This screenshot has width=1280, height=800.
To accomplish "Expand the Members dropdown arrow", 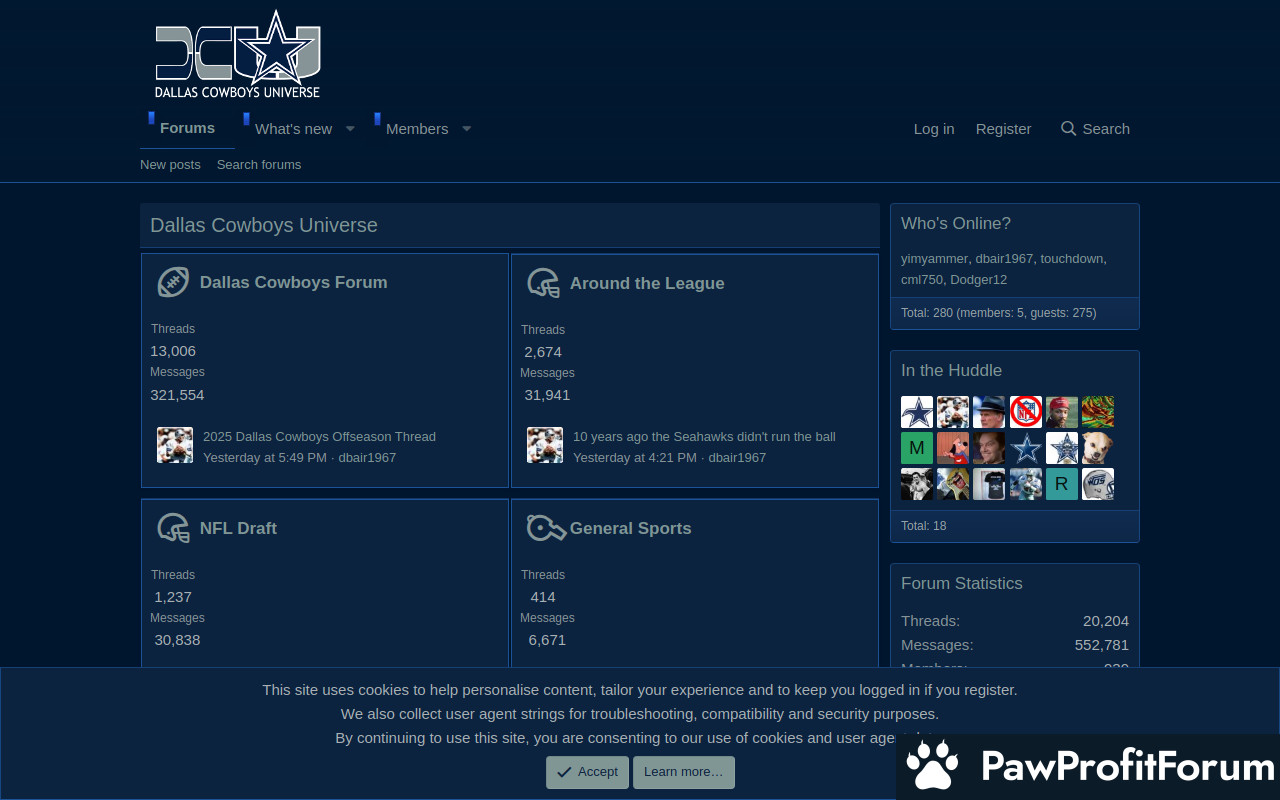I will (x=466, y=129).
